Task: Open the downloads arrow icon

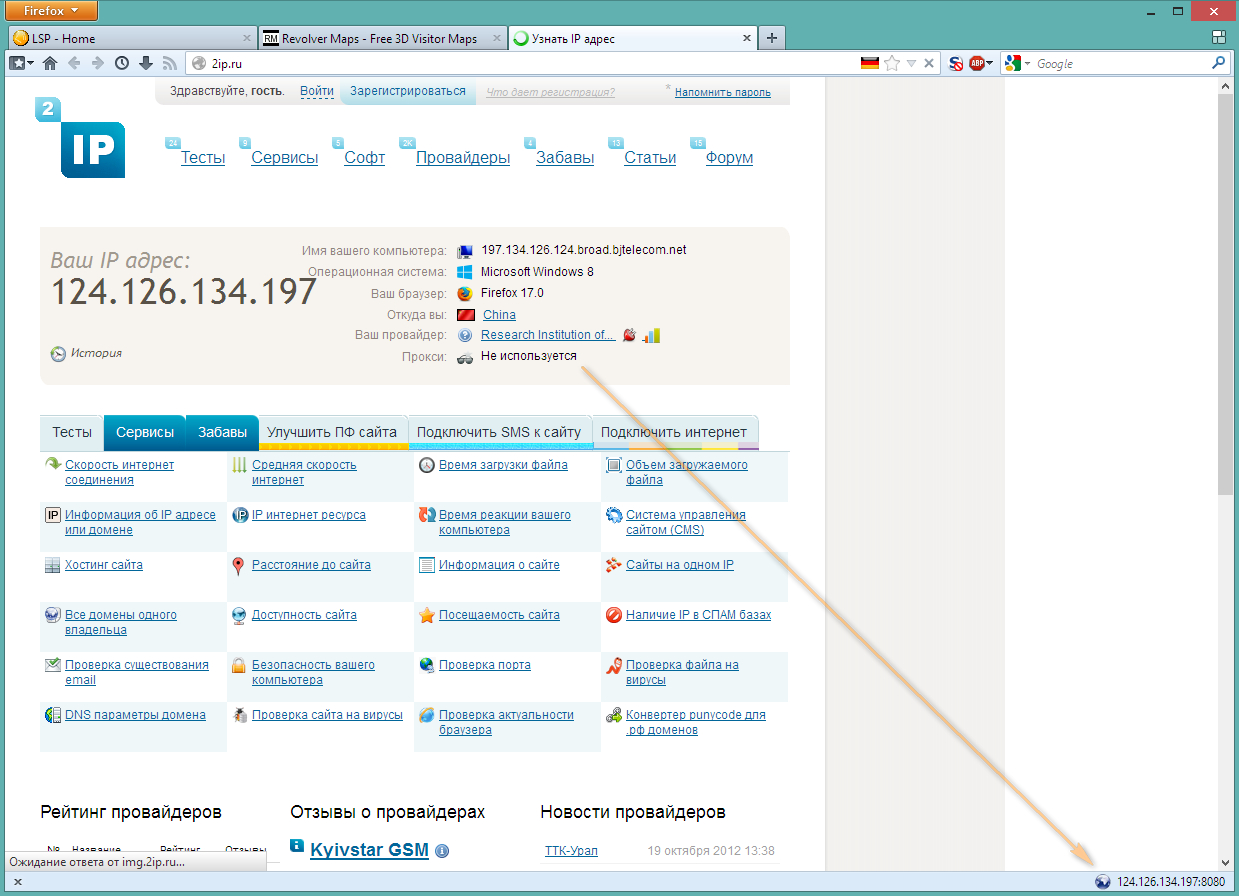Action: pos(146,63)
